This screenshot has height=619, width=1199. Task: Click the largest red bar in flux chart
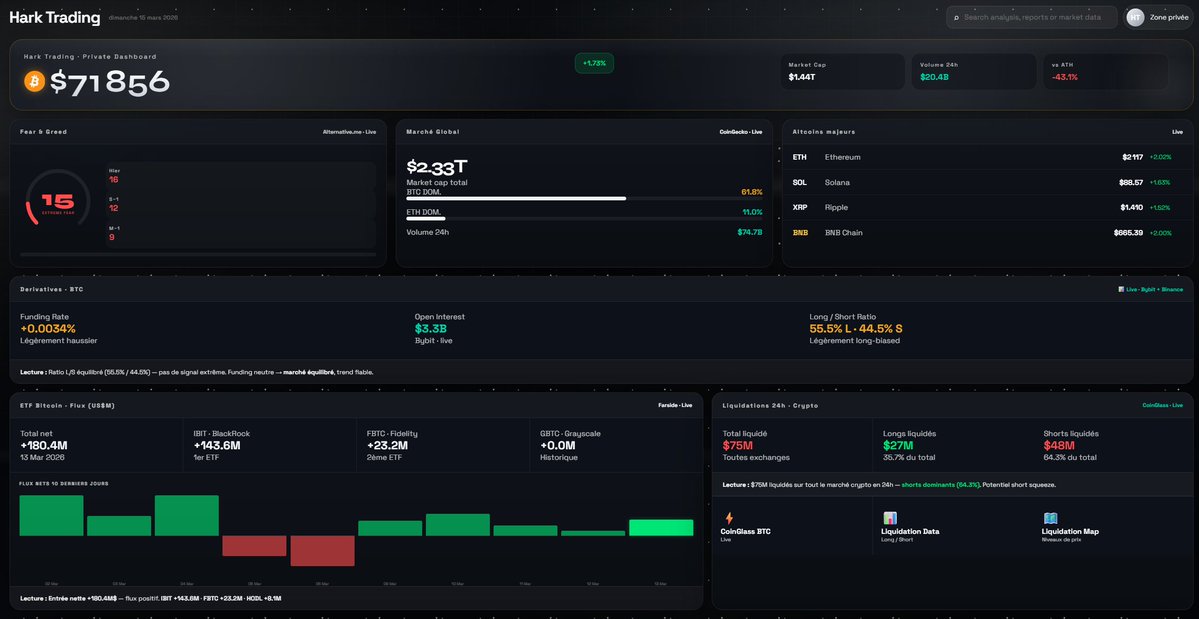click(322, 551)
